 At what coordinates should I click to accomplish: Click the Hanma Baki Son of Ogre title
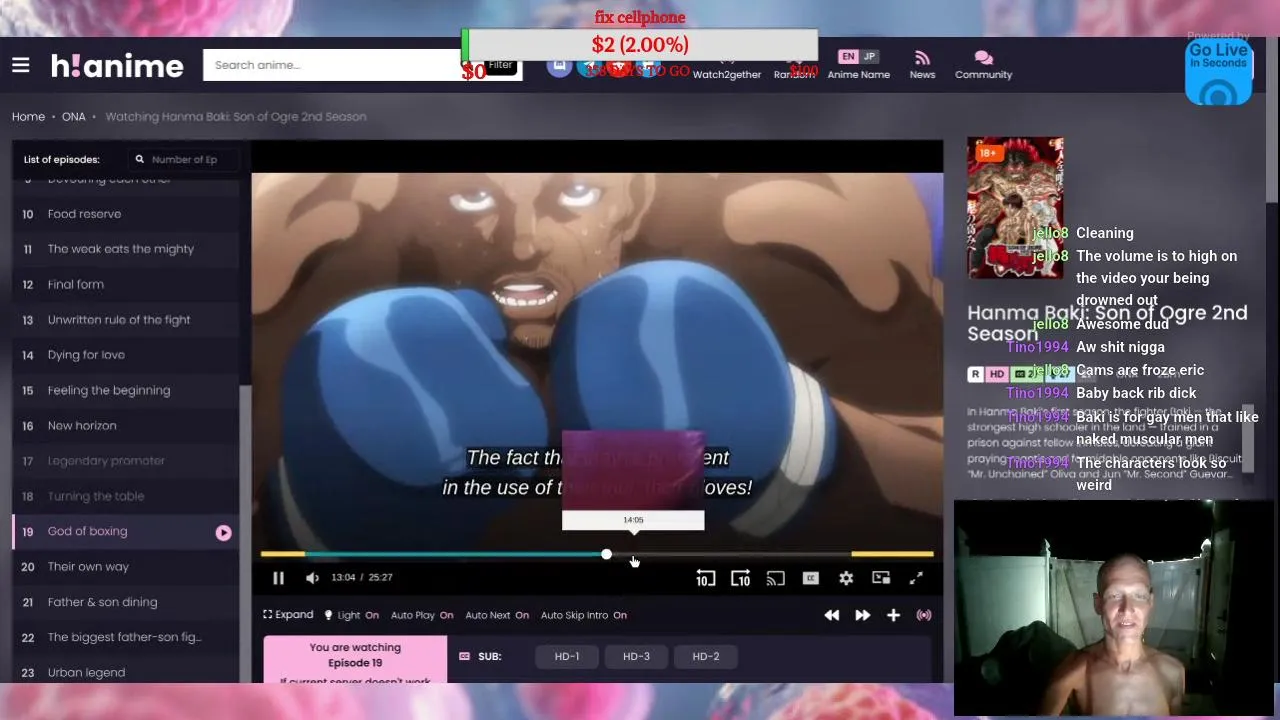click(x=1107, y=323)
